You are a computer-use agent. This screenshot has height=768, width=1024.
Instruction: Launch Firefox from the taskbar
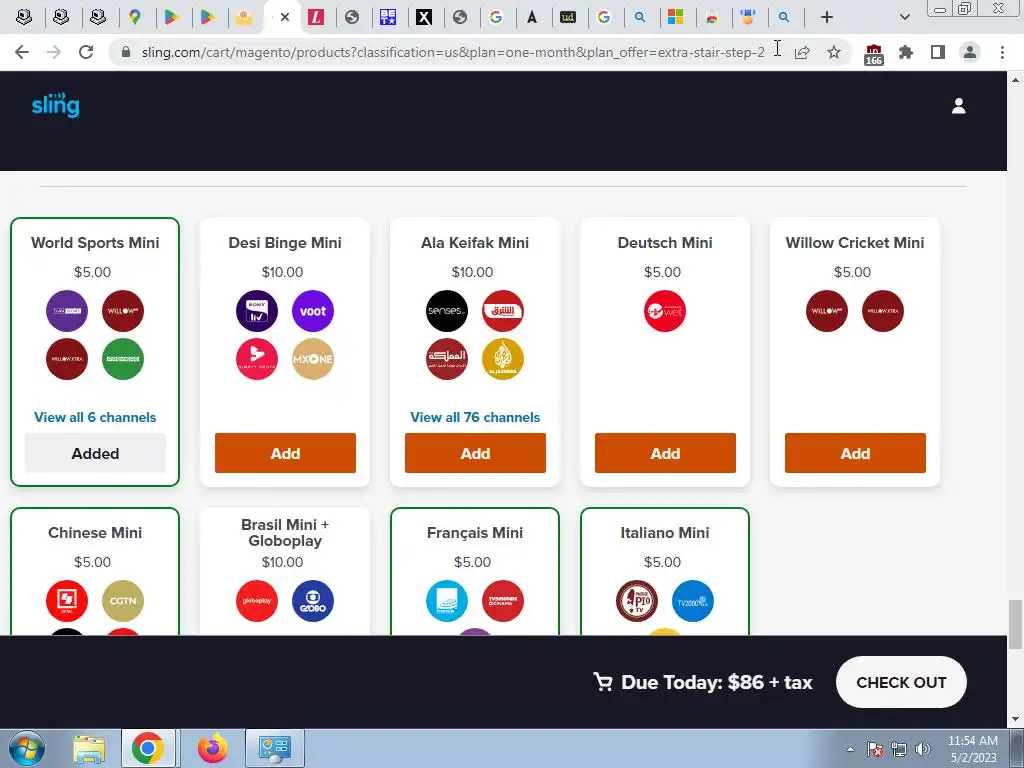click(x=212, y=748)
